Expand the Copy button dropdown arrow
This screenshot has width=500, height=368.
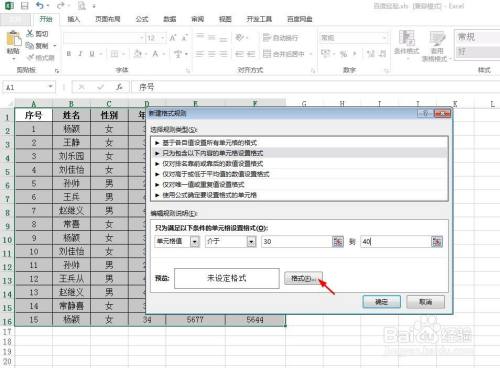(x=55, y=45)
